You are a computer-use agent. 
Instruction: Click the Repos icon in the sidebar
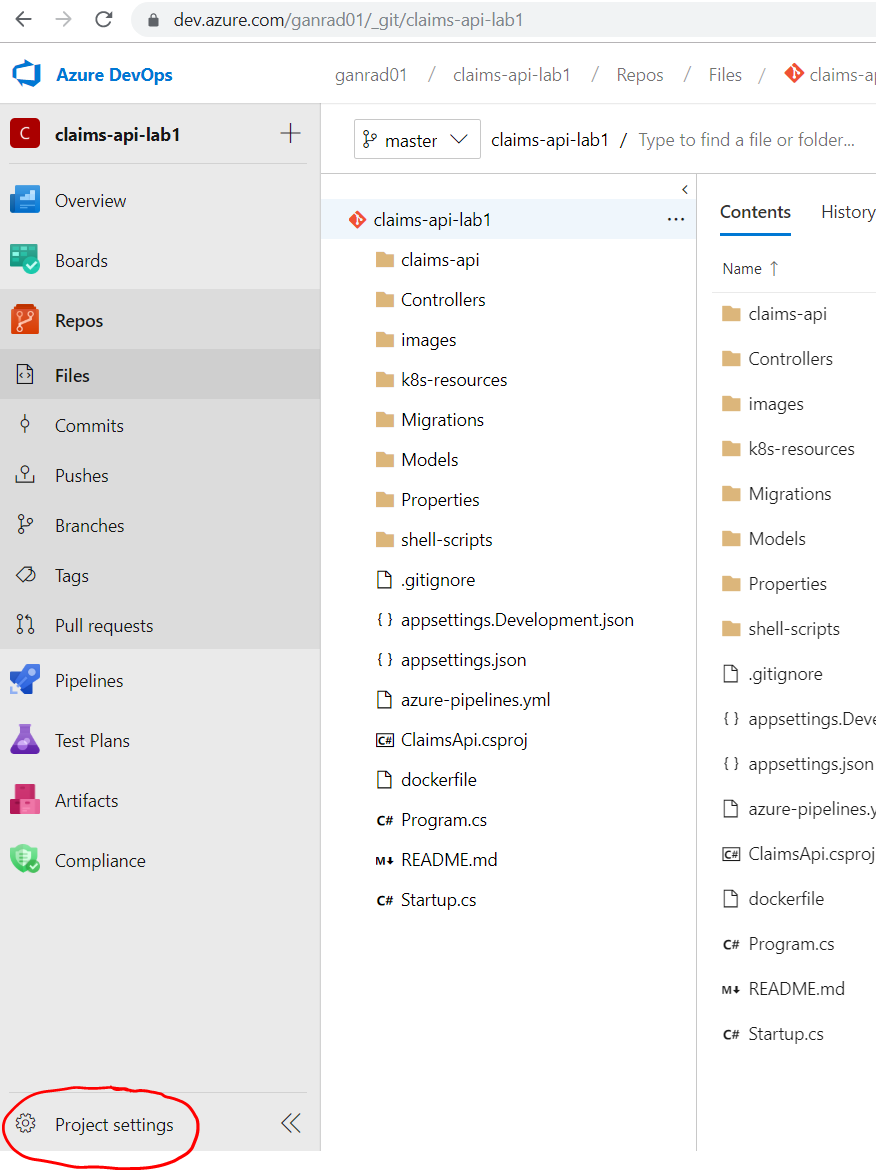pos(25,320)
